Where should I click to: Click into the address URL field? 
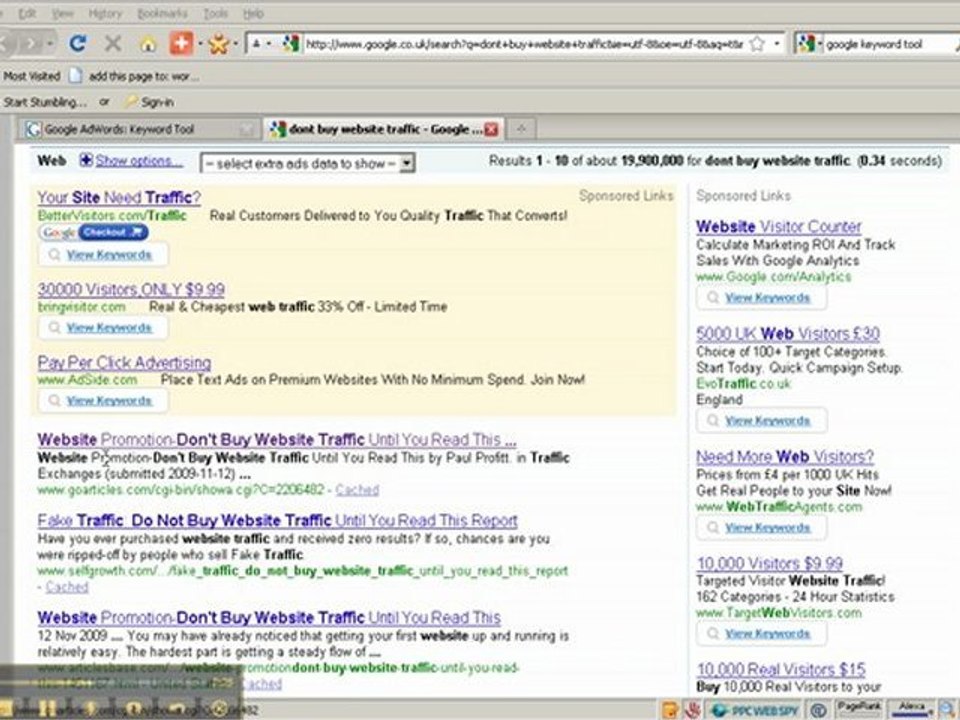pos(524,43)
